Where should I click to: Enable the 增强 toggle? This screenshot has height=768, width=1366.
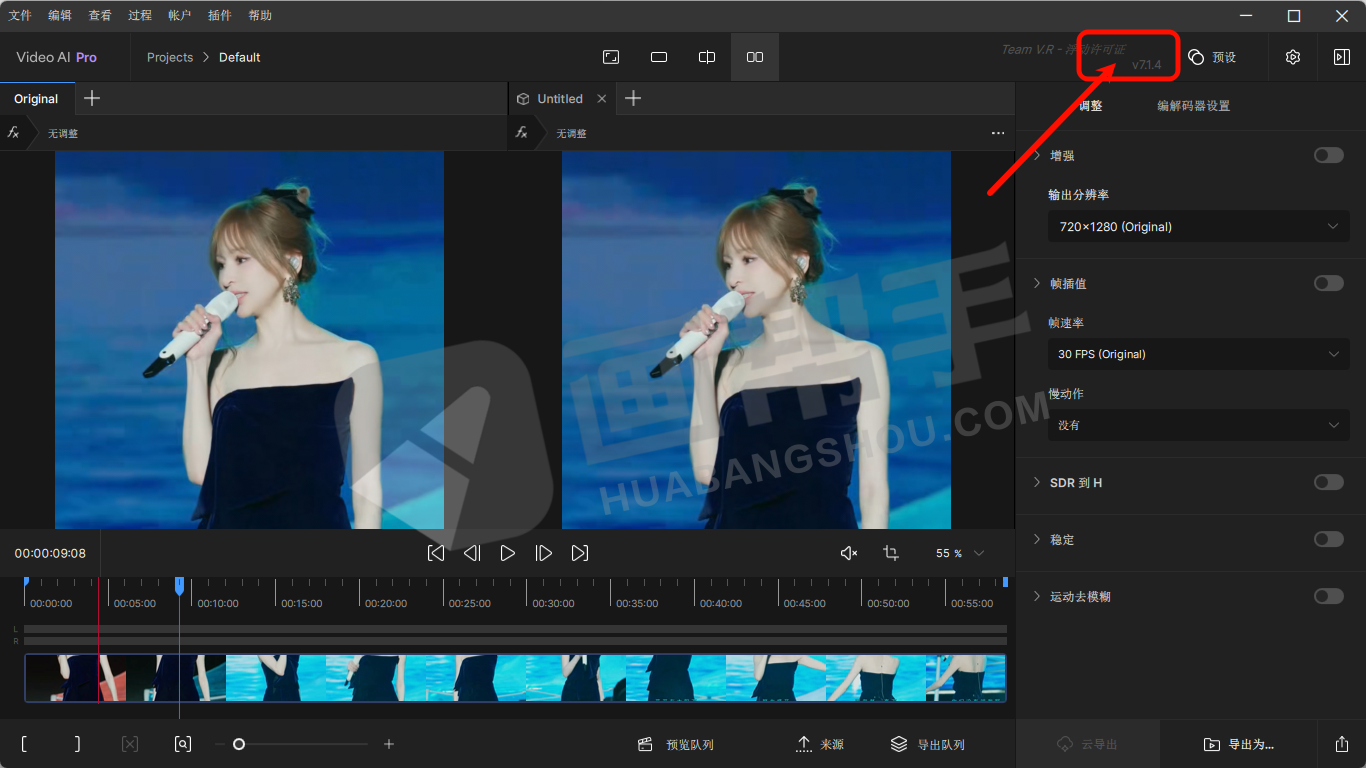click(x=1328, y=155)
